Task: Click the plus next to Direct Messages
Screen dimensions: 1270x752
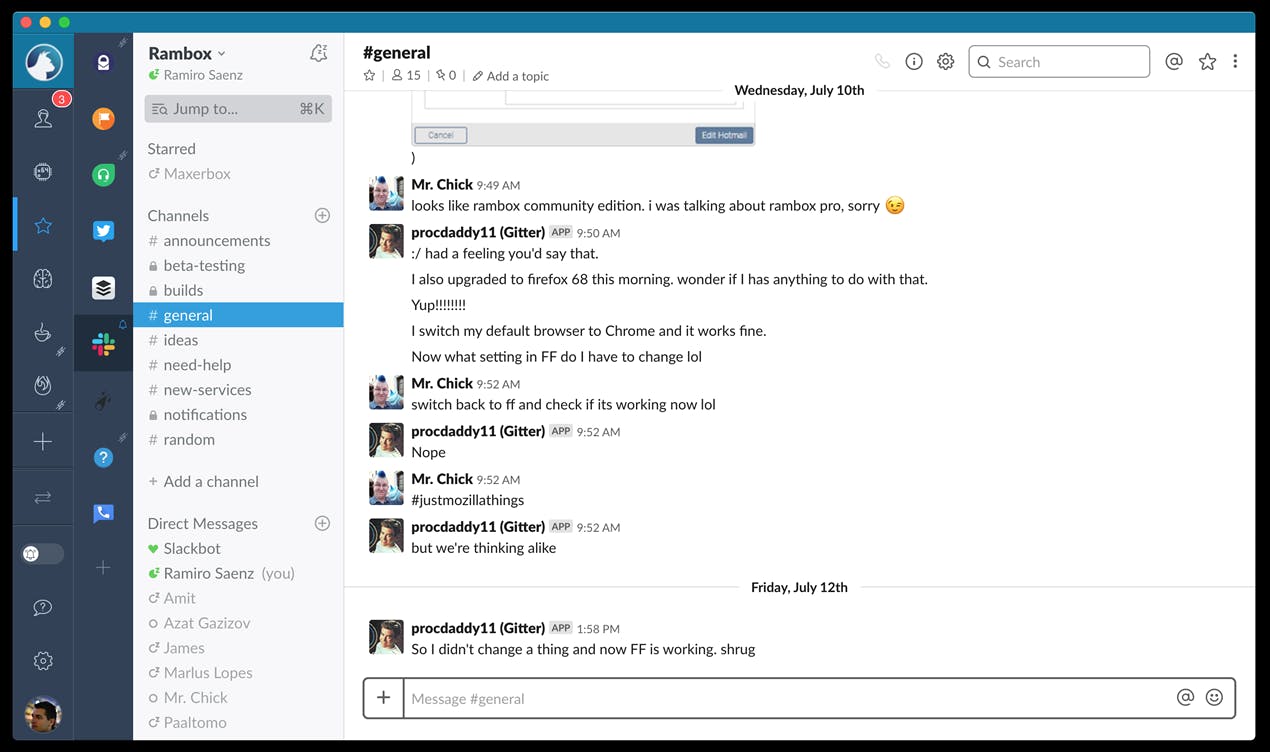Action: 322,523
